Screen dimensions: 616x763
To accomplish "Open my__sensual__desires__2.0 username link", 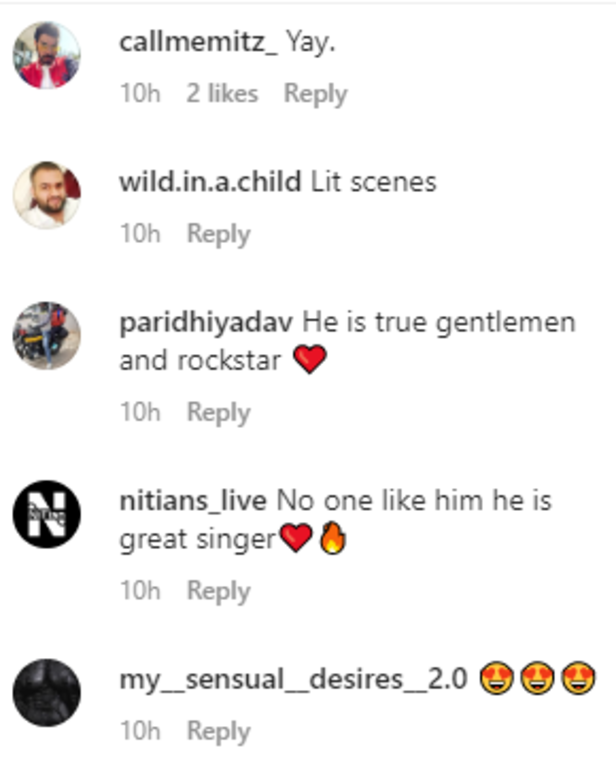I will [x=293, y=680].
